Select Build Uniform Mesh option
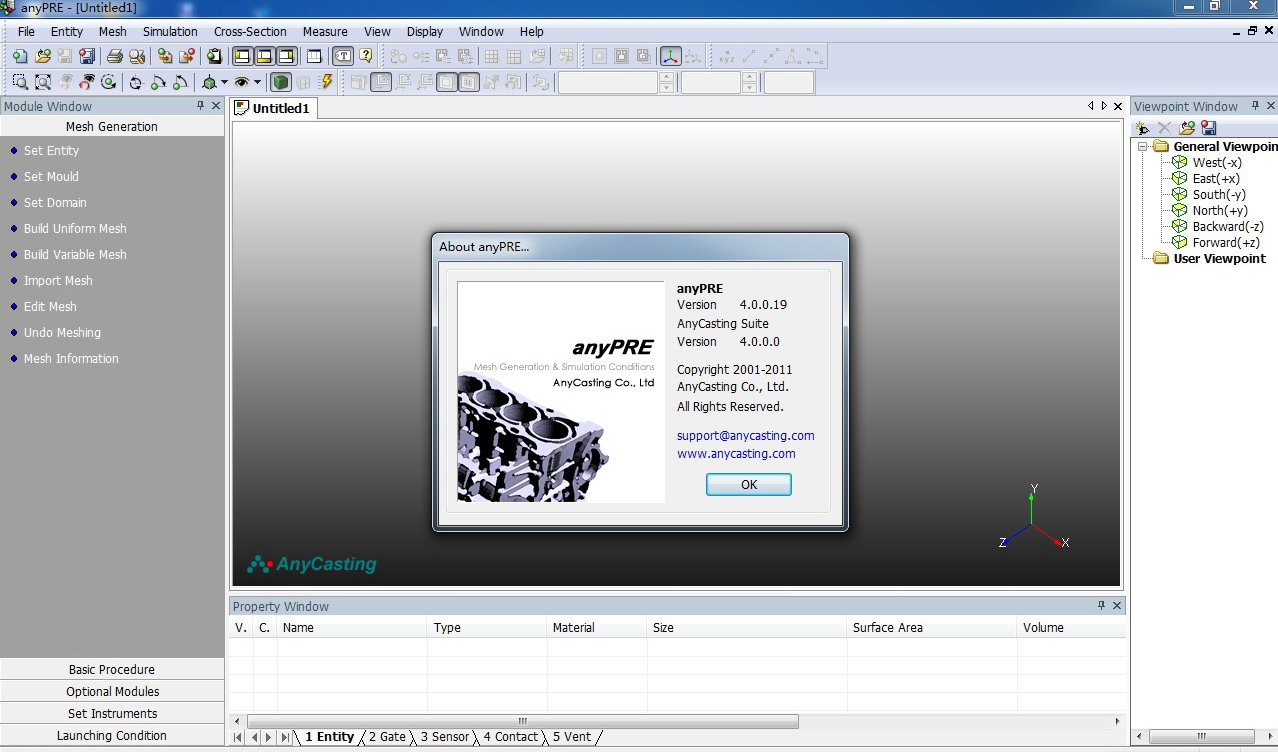1278x752 pixels. coord(75,229)
